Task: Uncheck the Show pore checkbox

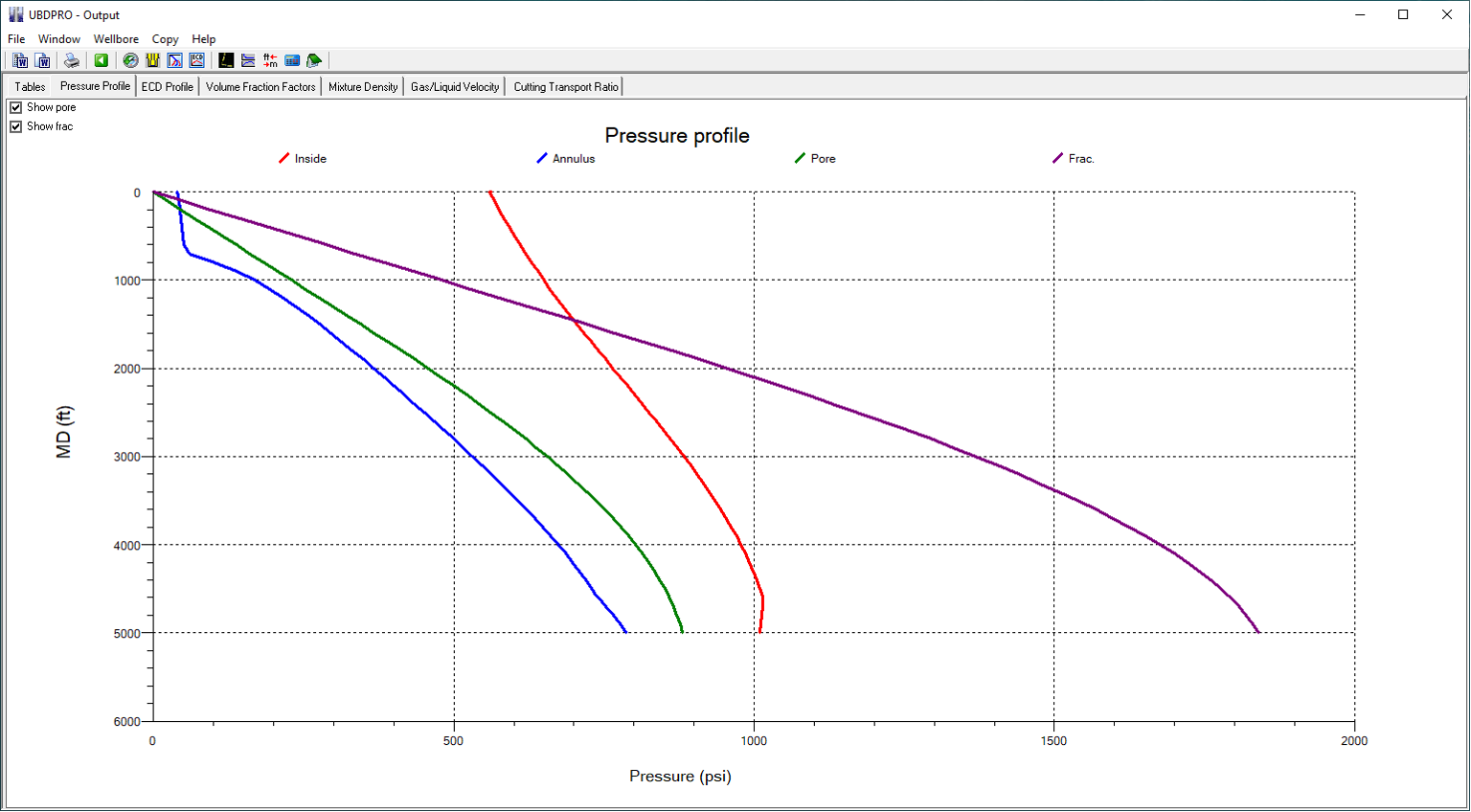Action: tap(16, 107)
